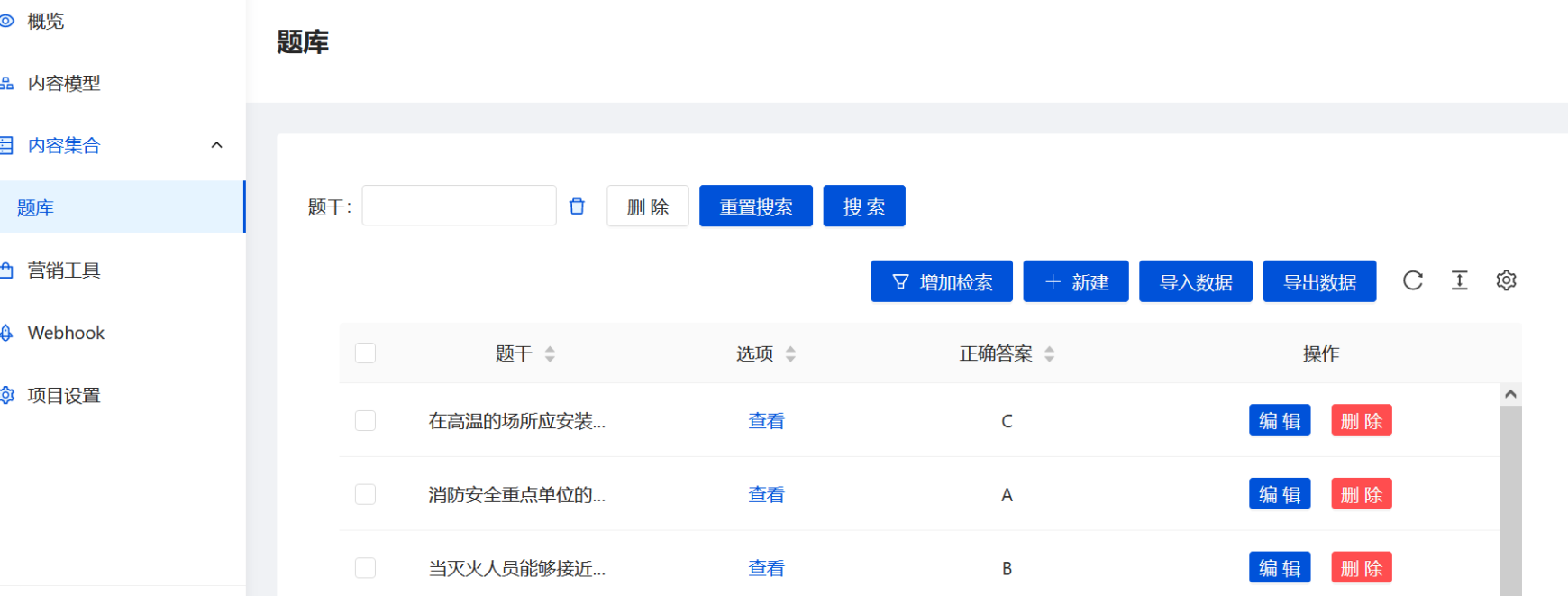Click the 导入数据 button
The height and width of the screenshot is (596, 1568).
[1196, 281]
